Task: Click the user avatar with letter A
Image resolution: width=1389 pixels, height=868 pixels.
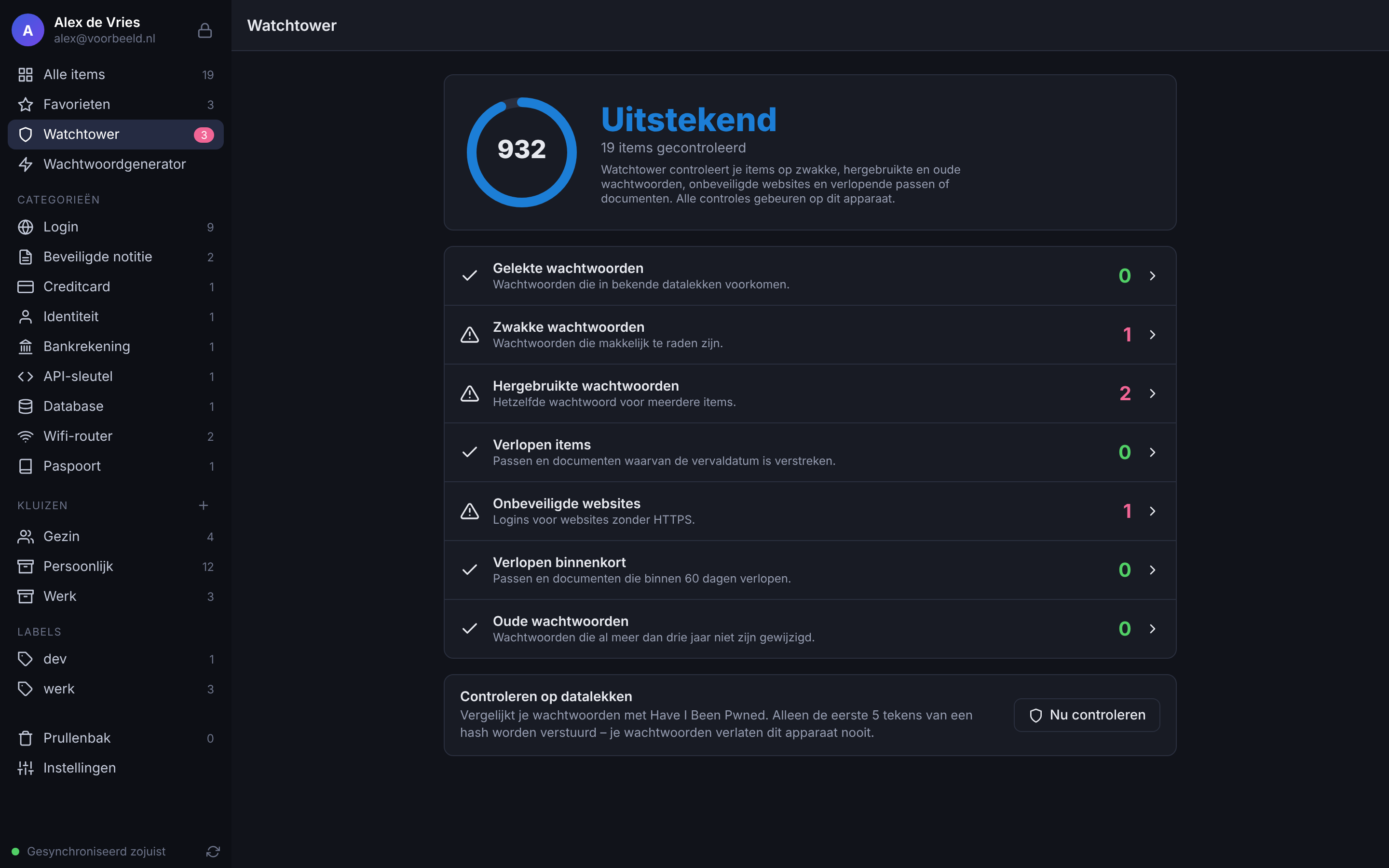Action: point(27,30)
